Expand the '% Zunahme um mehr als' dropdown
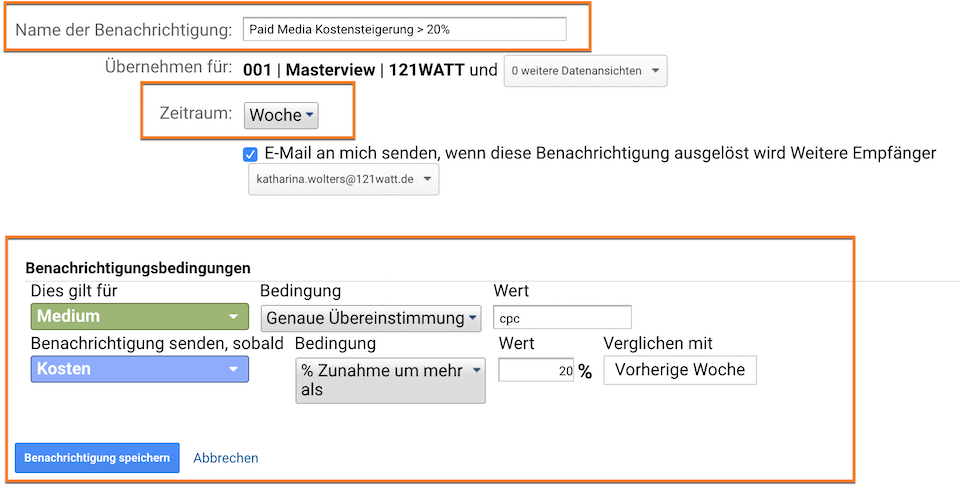This screenshot has height=490, width=960. pyautogui.click(x=390, y=380)
